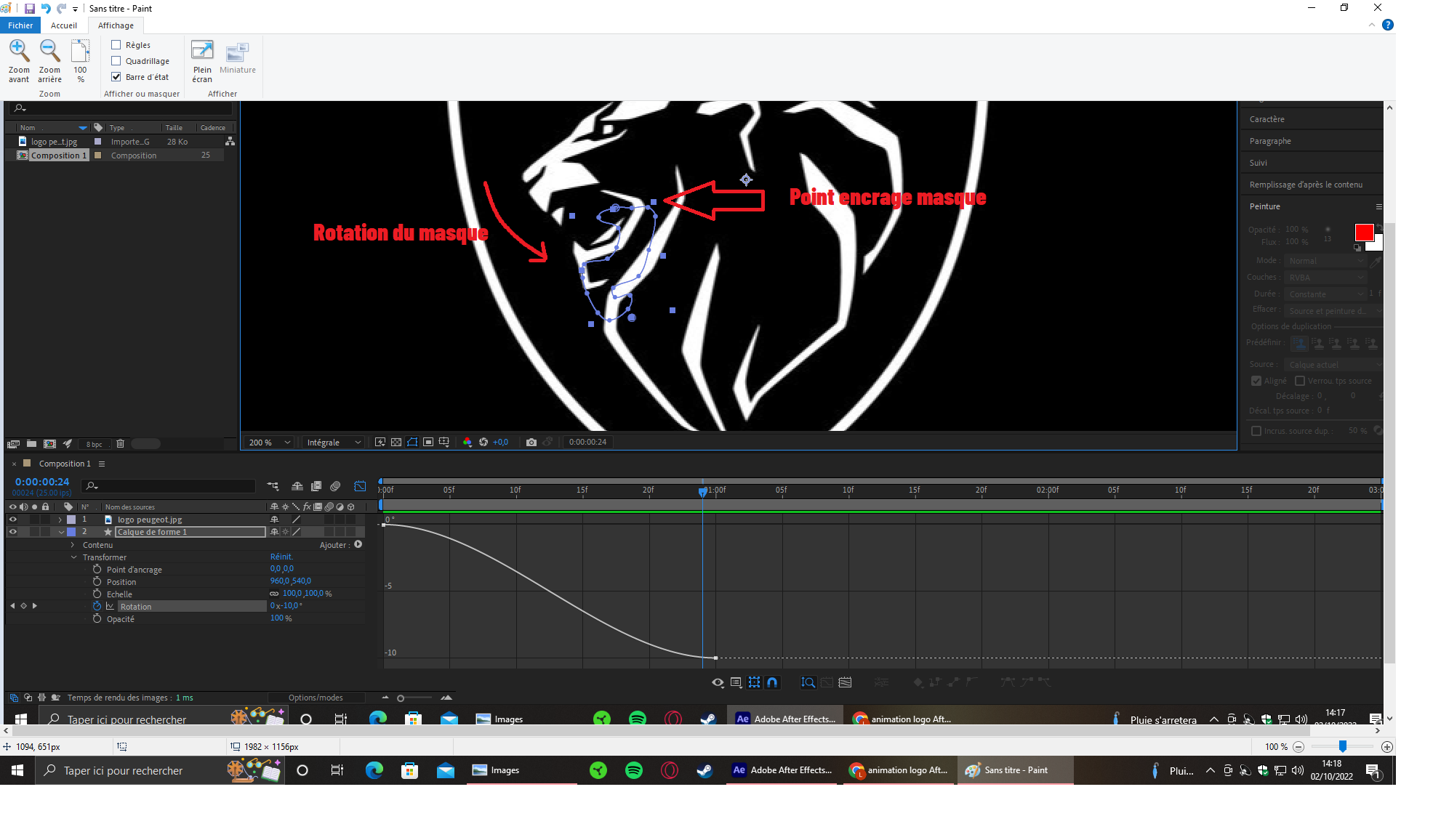Click the 0:00:00:24 current time display
The width and height of the screenshot is (1441, 840).
(x=42, y=482)
